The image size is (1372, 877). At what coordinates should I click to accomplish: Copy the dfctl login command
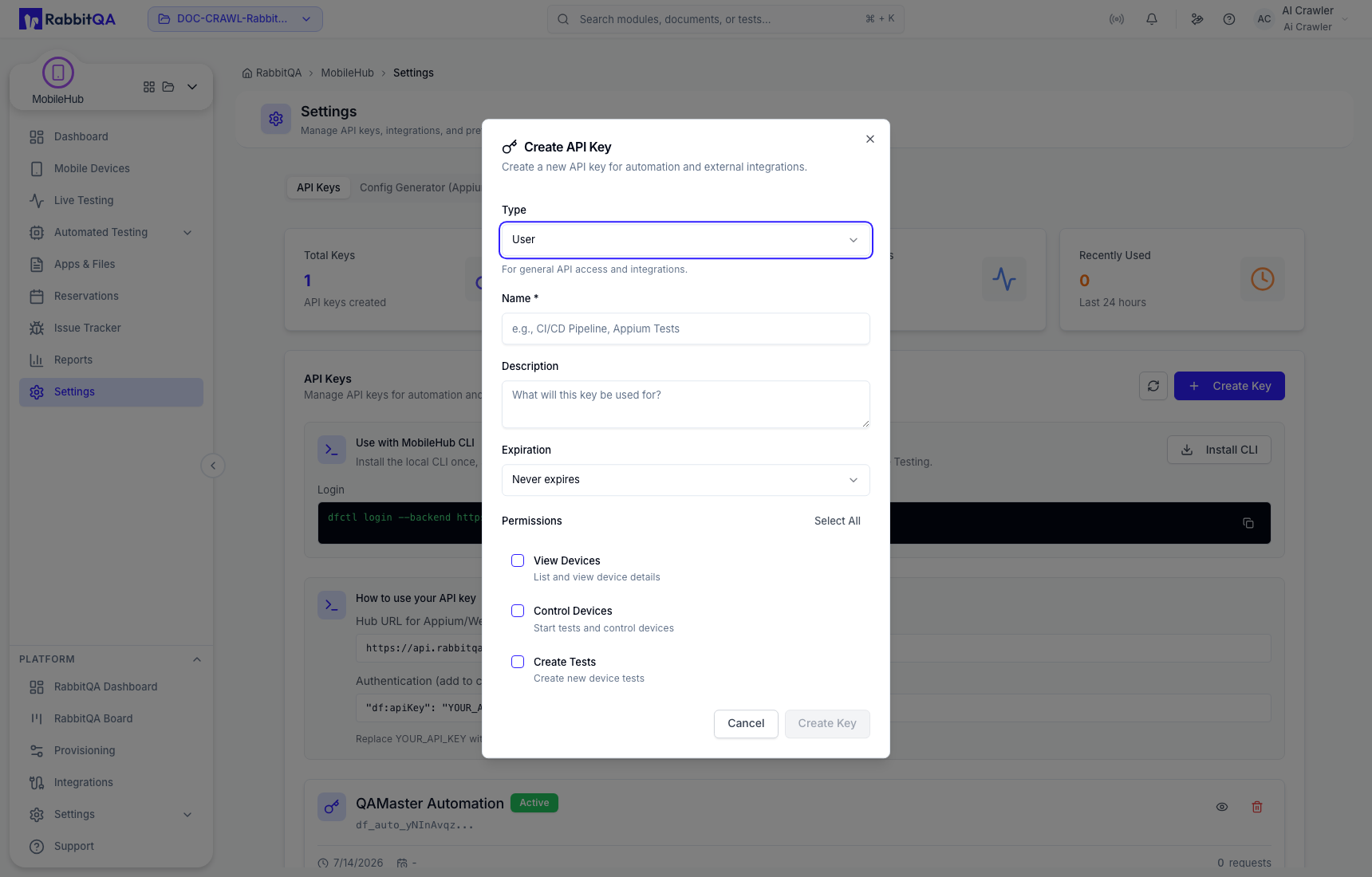(1248, 523)
